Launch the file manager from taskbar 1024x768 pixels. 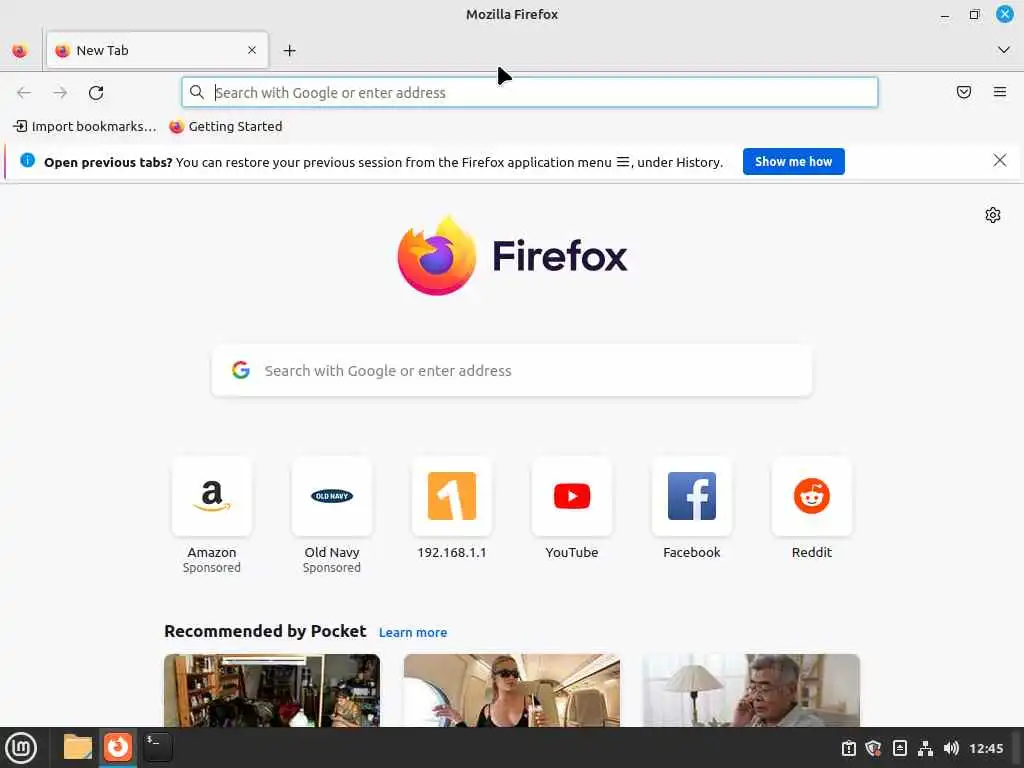[78, 747]
